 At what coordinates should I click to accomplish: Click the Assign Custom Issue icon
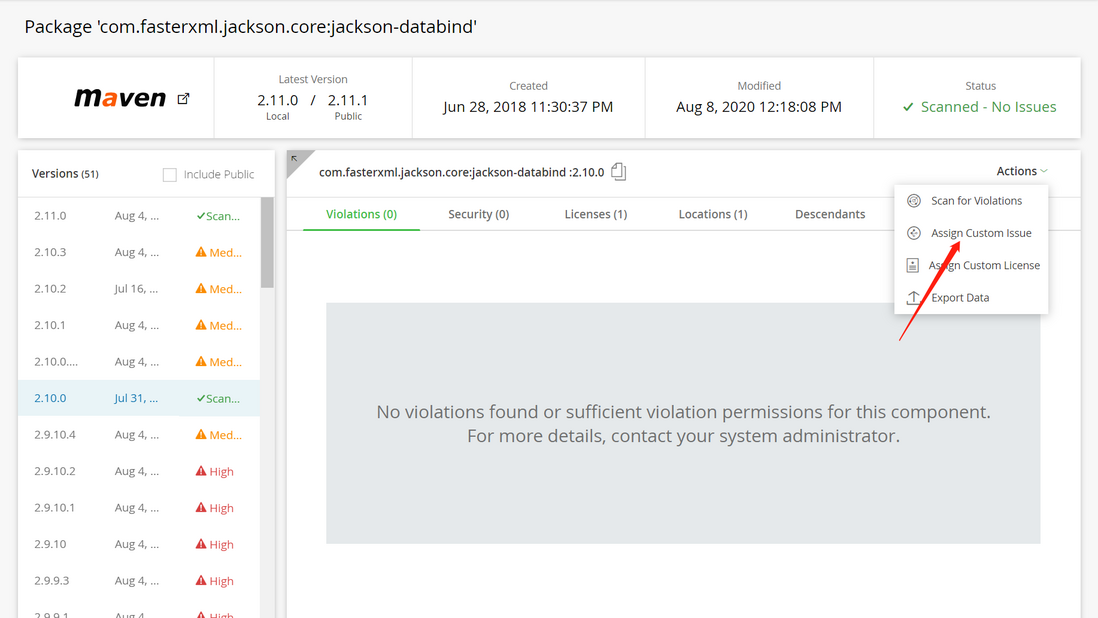click(914, 233)
